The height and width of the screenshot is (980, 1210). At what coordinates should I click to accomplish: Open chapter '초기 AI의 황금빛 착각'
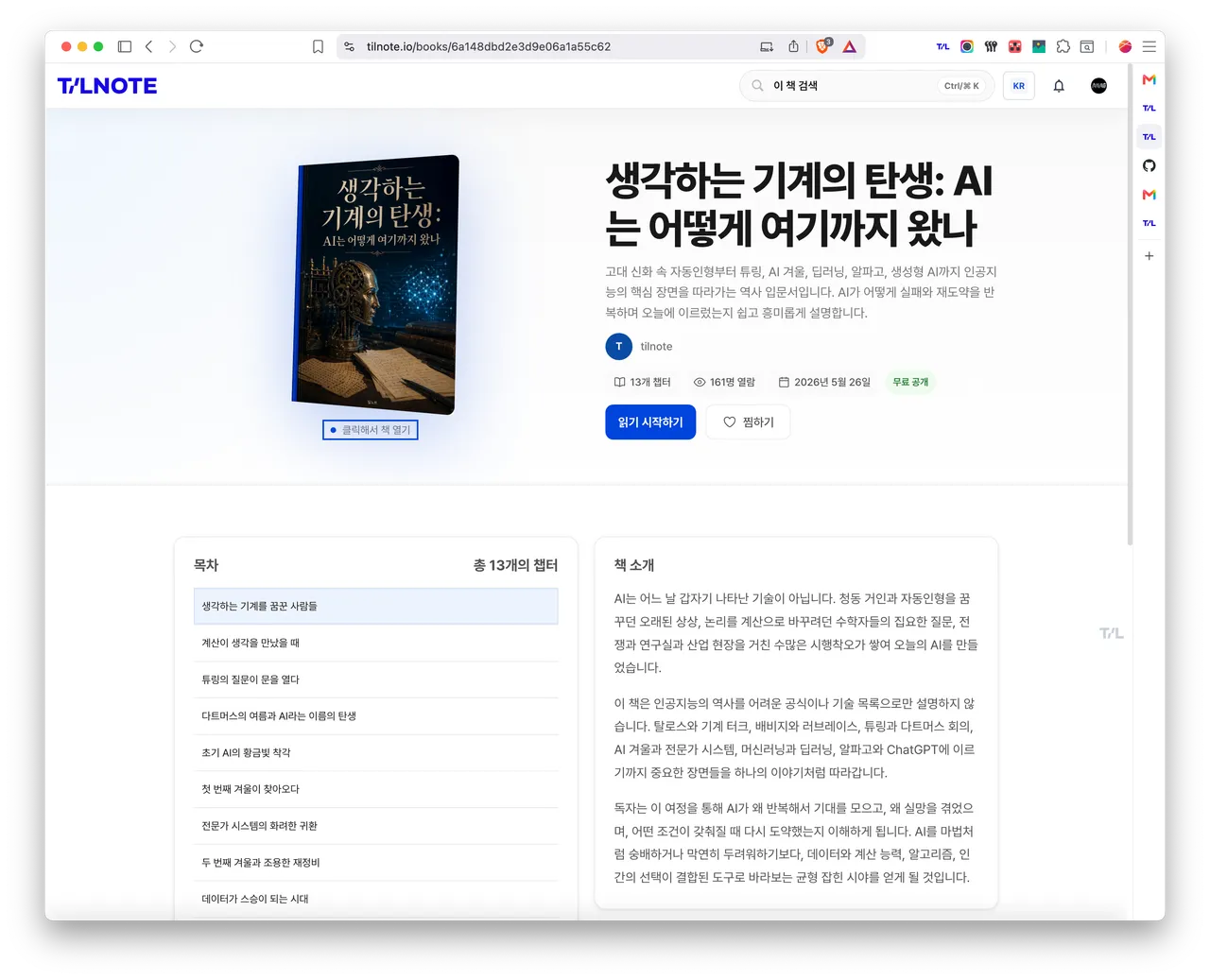376,753
